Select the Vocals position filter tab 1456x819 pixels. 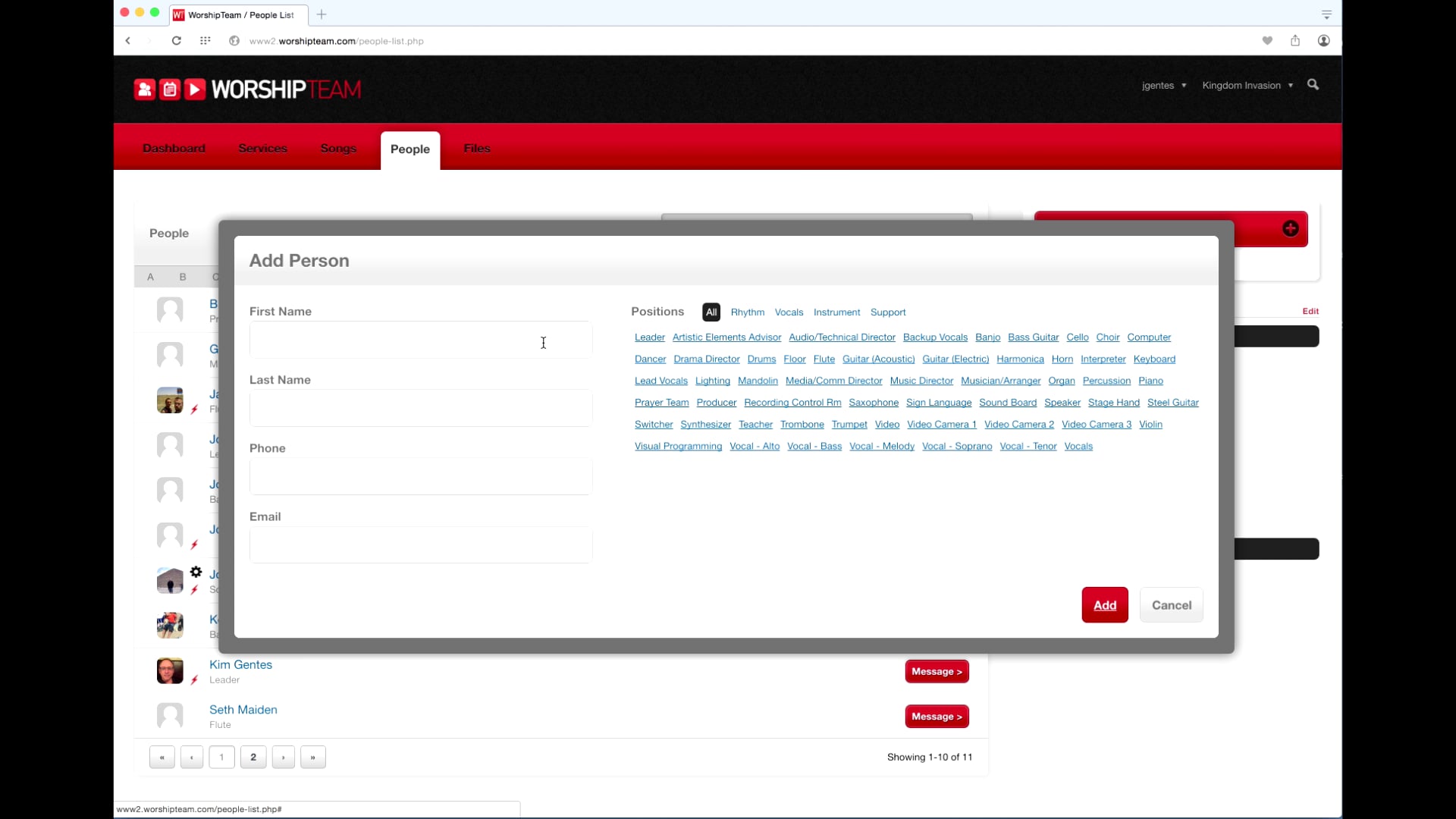coord(788,311)
